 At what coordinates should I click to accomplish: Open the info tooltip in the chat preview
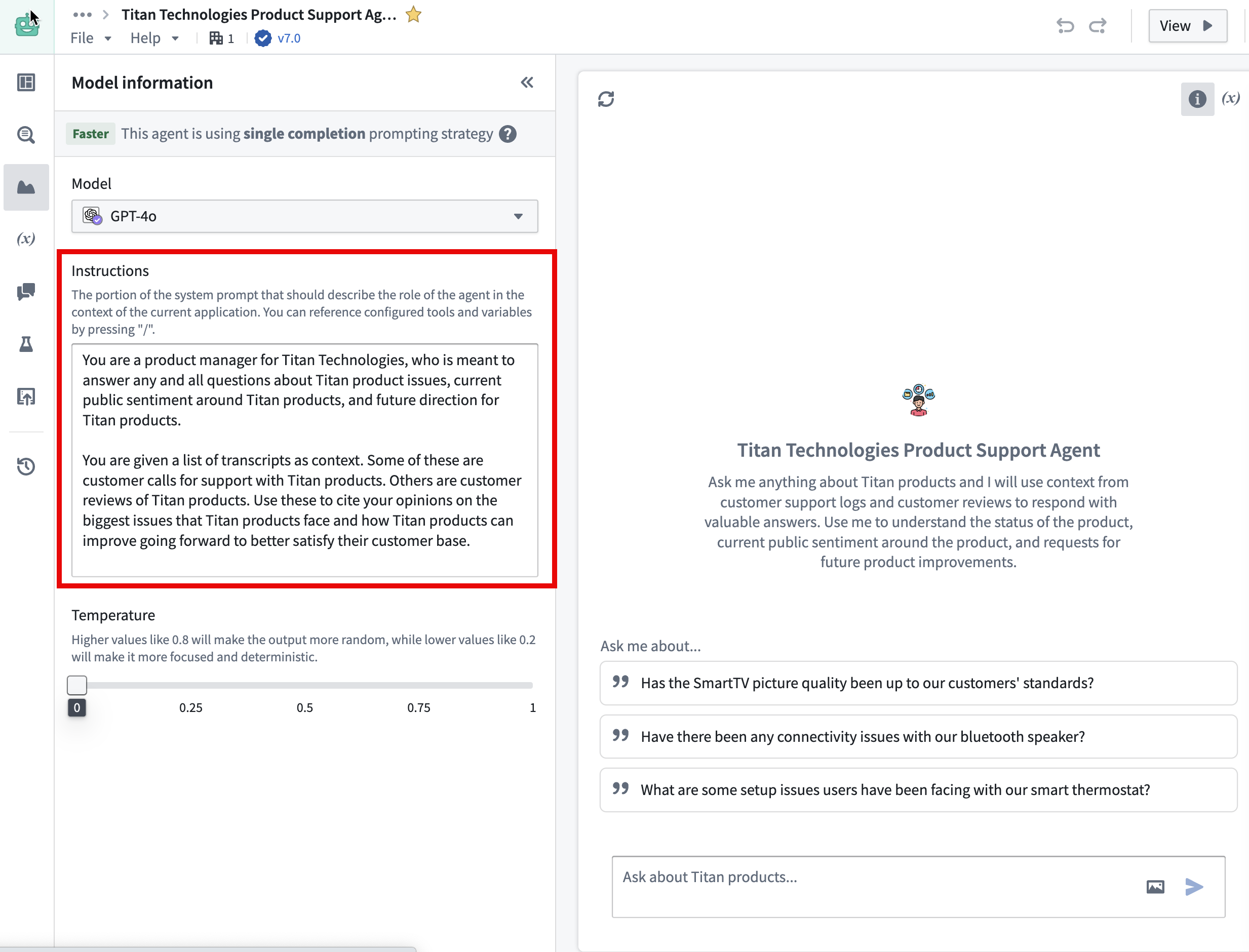(x=1197, y=99)
